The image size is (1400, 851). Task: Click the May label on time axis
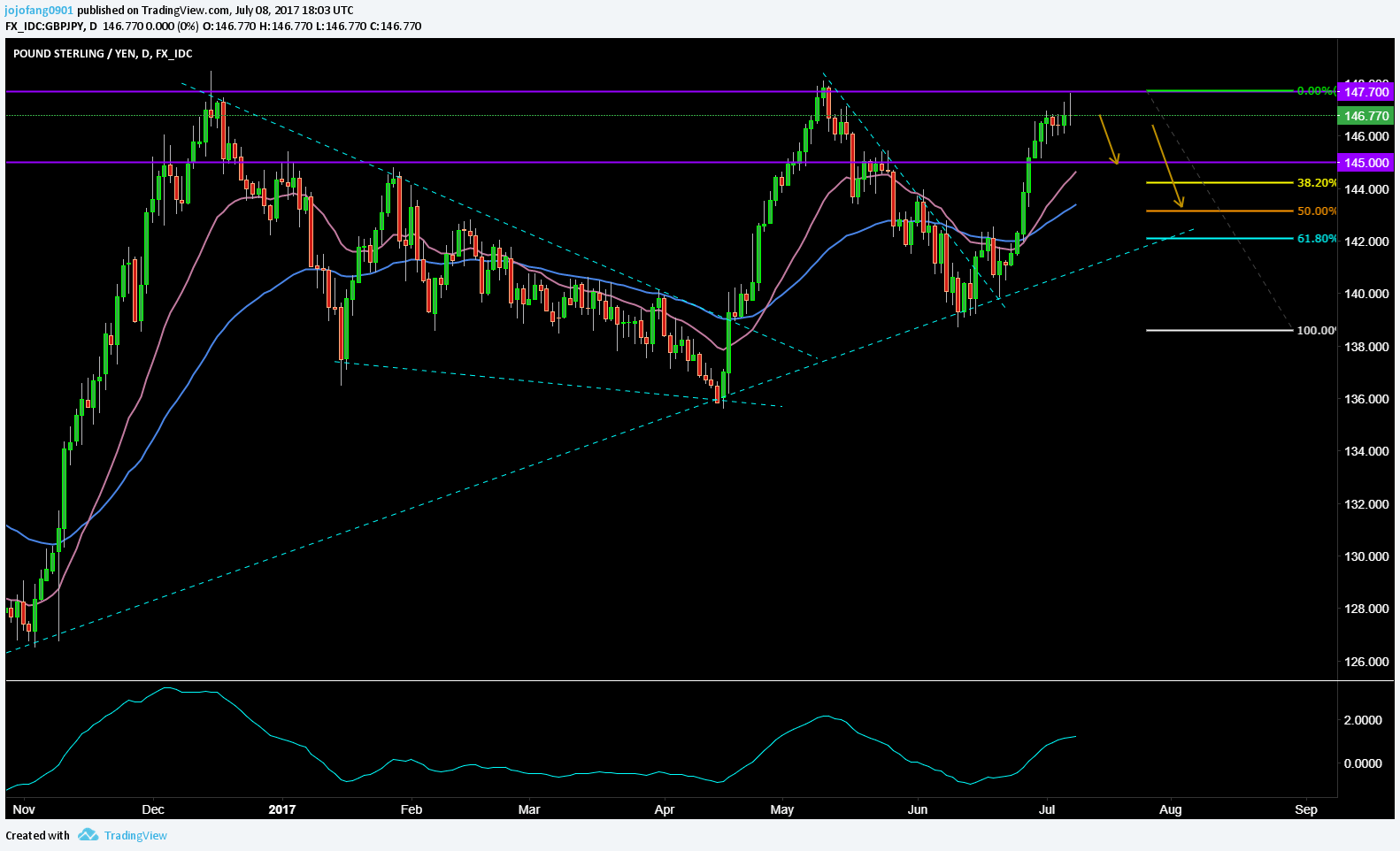(x=782, y=809)
